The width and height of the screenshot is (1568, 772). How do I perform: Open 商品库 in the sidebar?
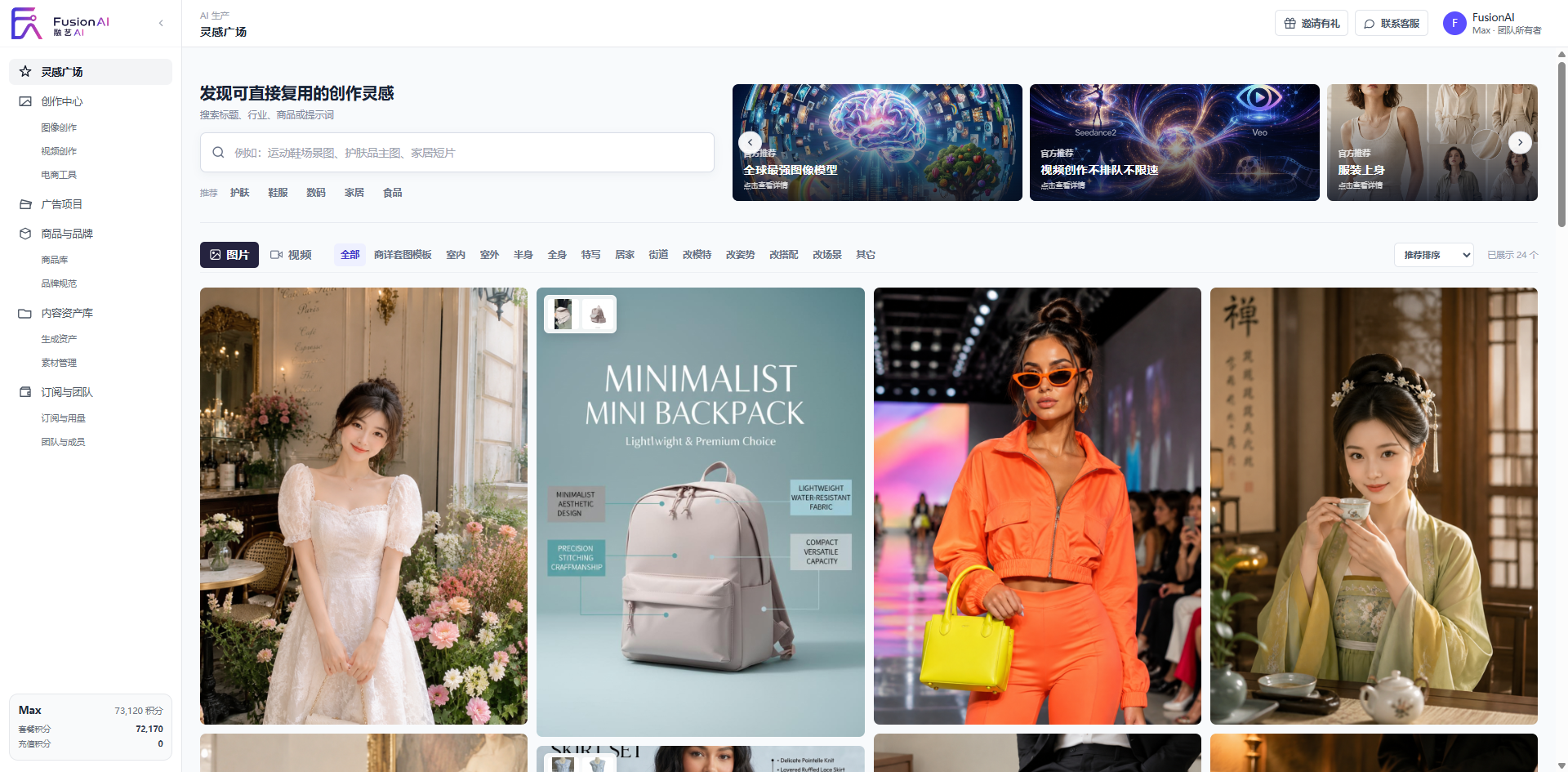click(55, 260)
